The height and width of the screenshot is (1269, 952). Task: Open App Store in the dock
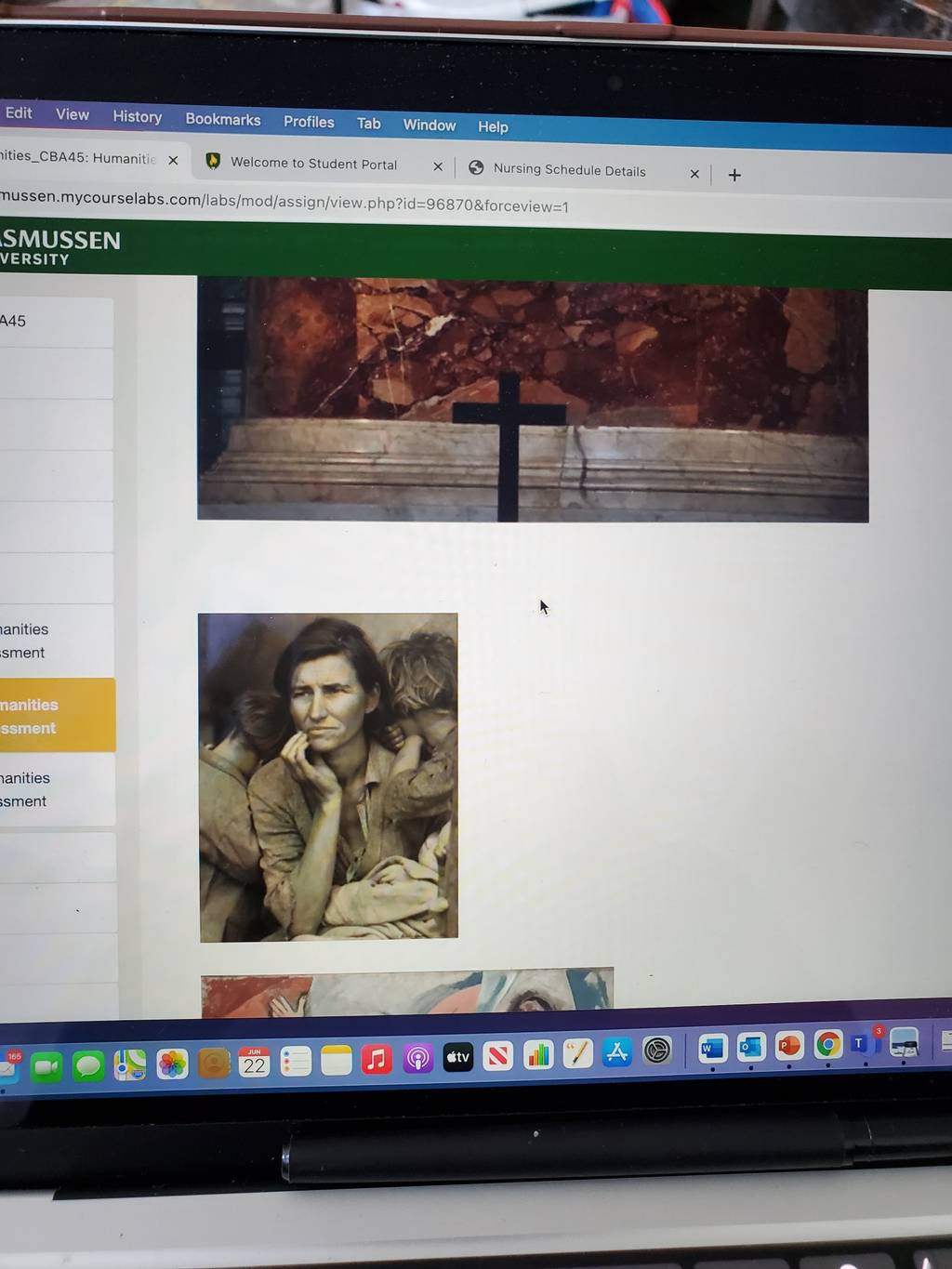pyautogui.click(x=616, y=1052)
